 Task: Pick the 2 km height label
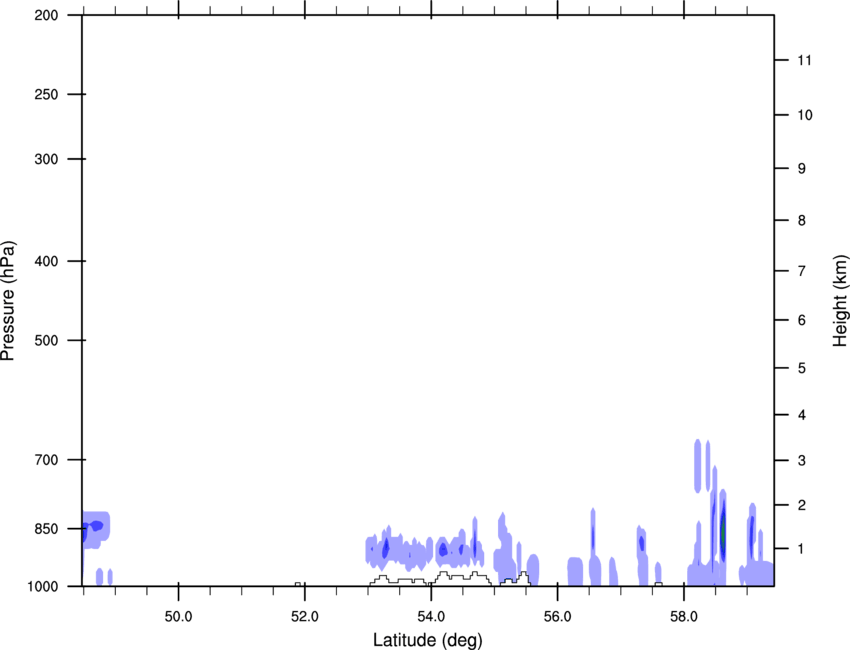802,505
